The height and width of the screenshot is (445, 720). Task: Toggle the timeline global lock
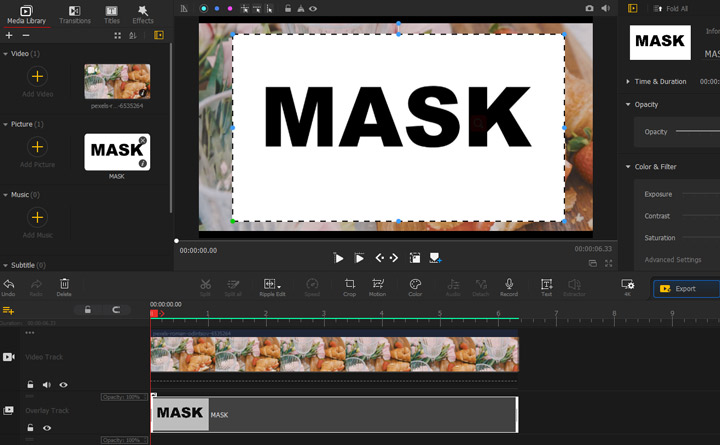[x=87, y=310]
